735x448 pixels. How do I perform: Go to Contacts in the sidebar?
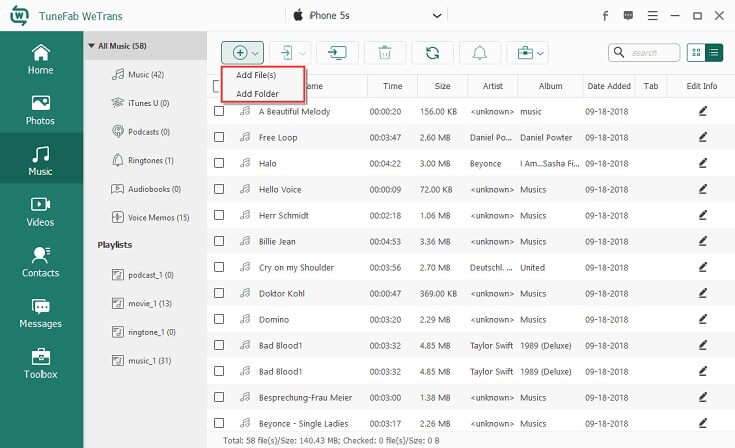tap(41, 262)
